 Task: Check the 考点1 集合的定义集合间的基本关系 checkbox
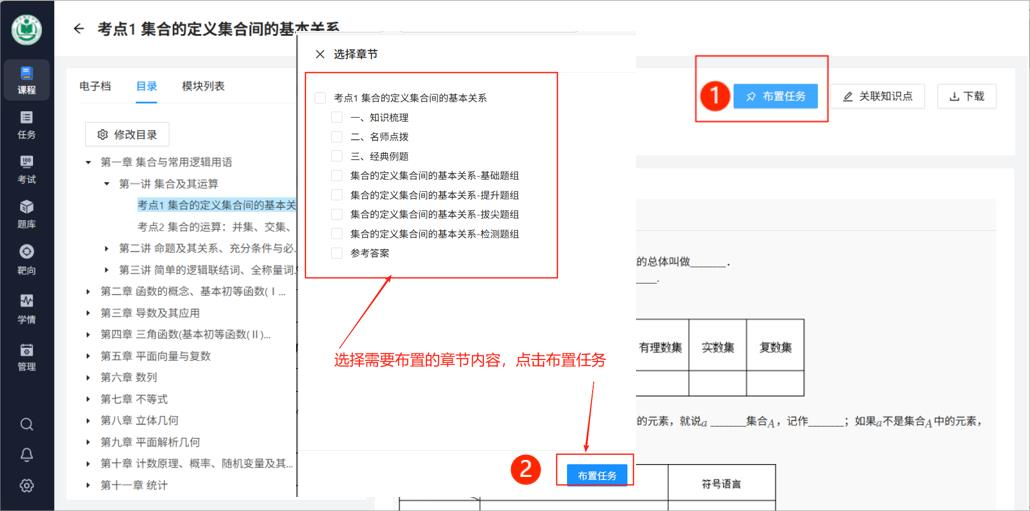pos(321,99)
